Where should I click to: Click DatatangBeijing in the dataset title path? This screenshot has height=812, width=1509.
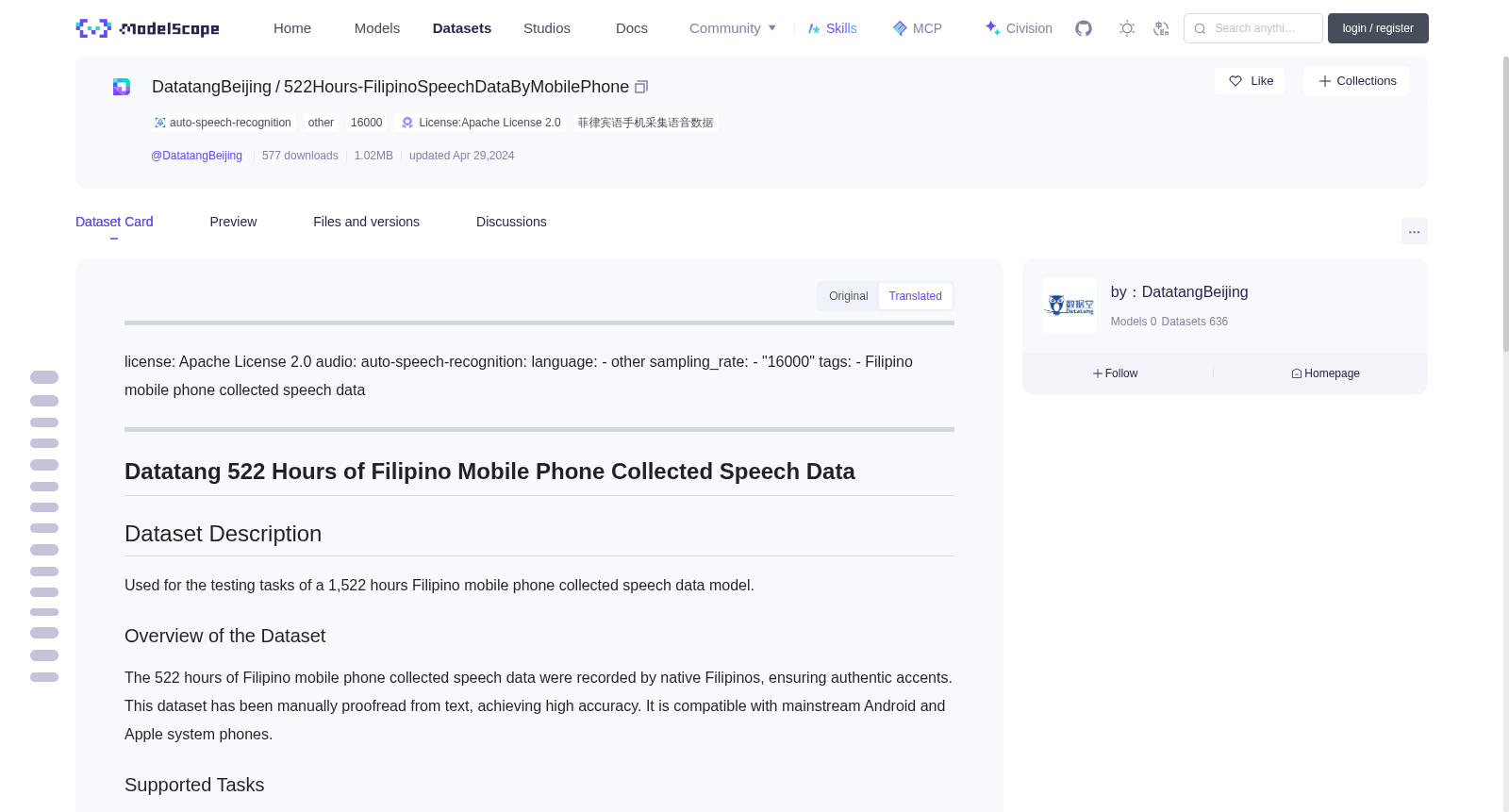(x=211, y=87)
